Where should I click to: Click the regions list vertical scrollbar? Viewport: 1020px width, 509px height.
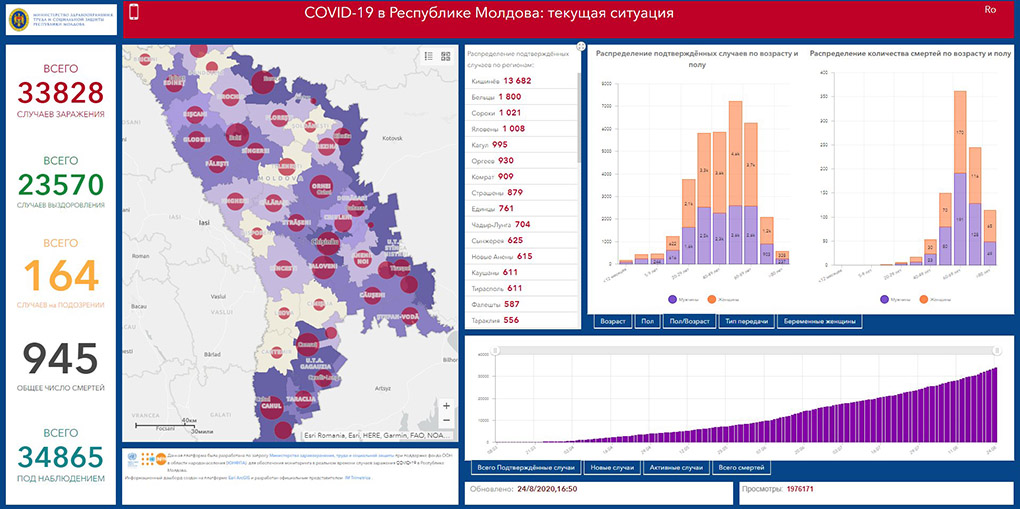click(579, 110)
